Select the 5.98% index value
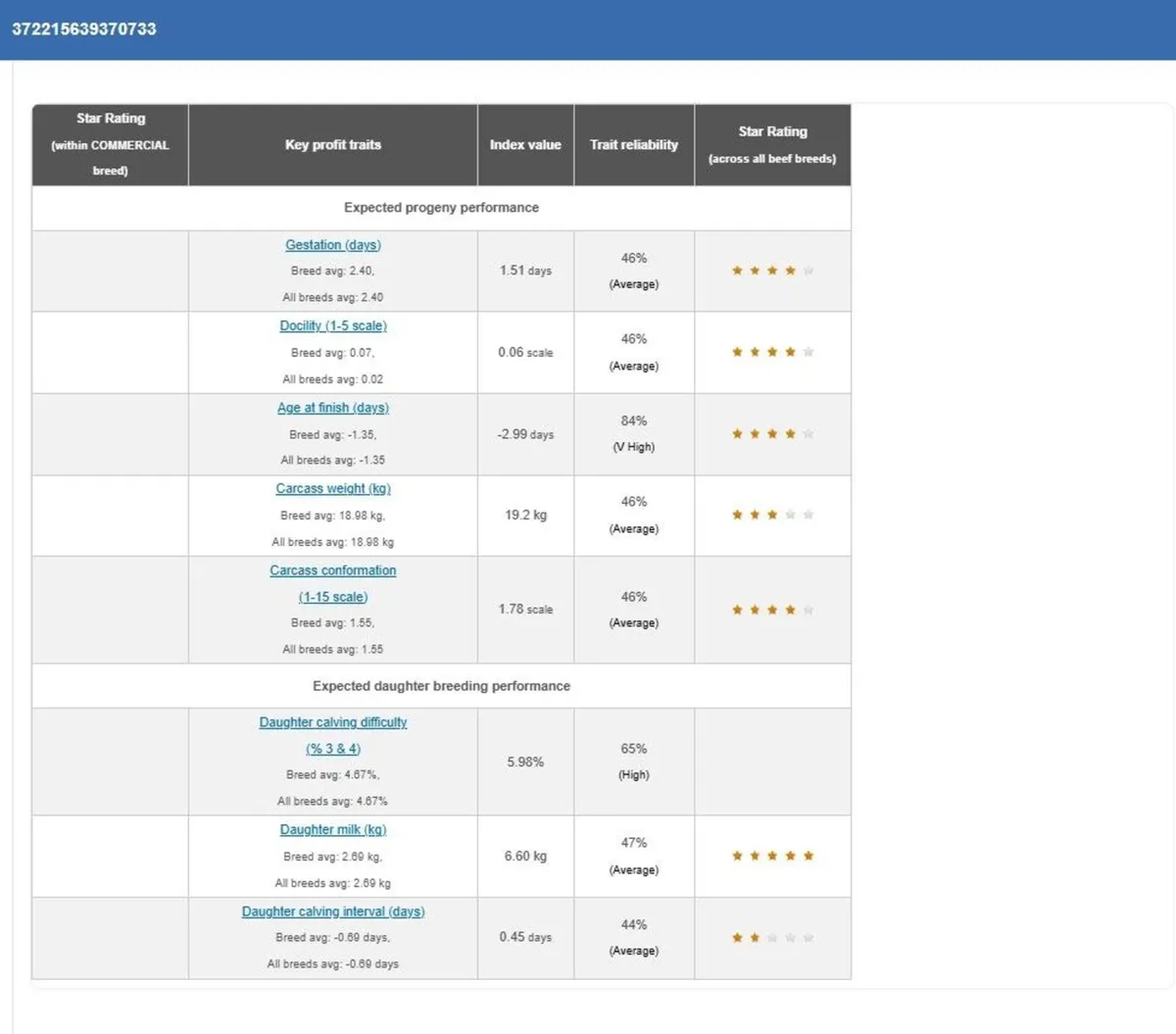Image resolution: width=1176 pixels, height=1034 pixels. 525,762
